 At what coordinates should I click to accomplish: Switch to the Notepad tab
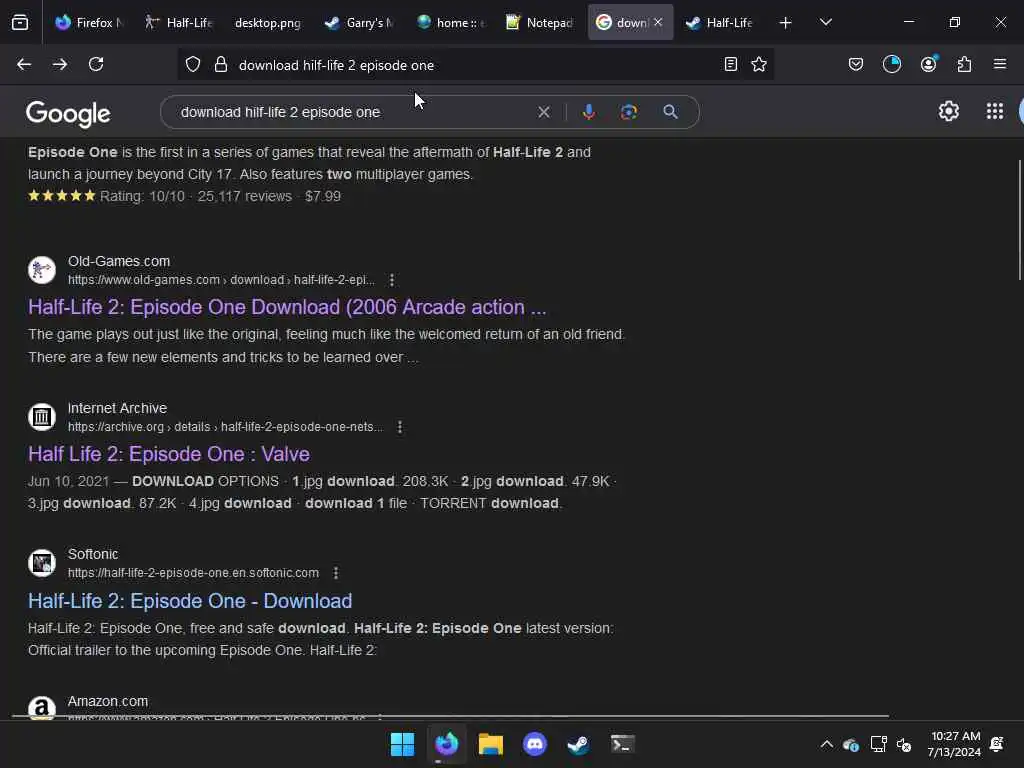(x=539, y=23)
